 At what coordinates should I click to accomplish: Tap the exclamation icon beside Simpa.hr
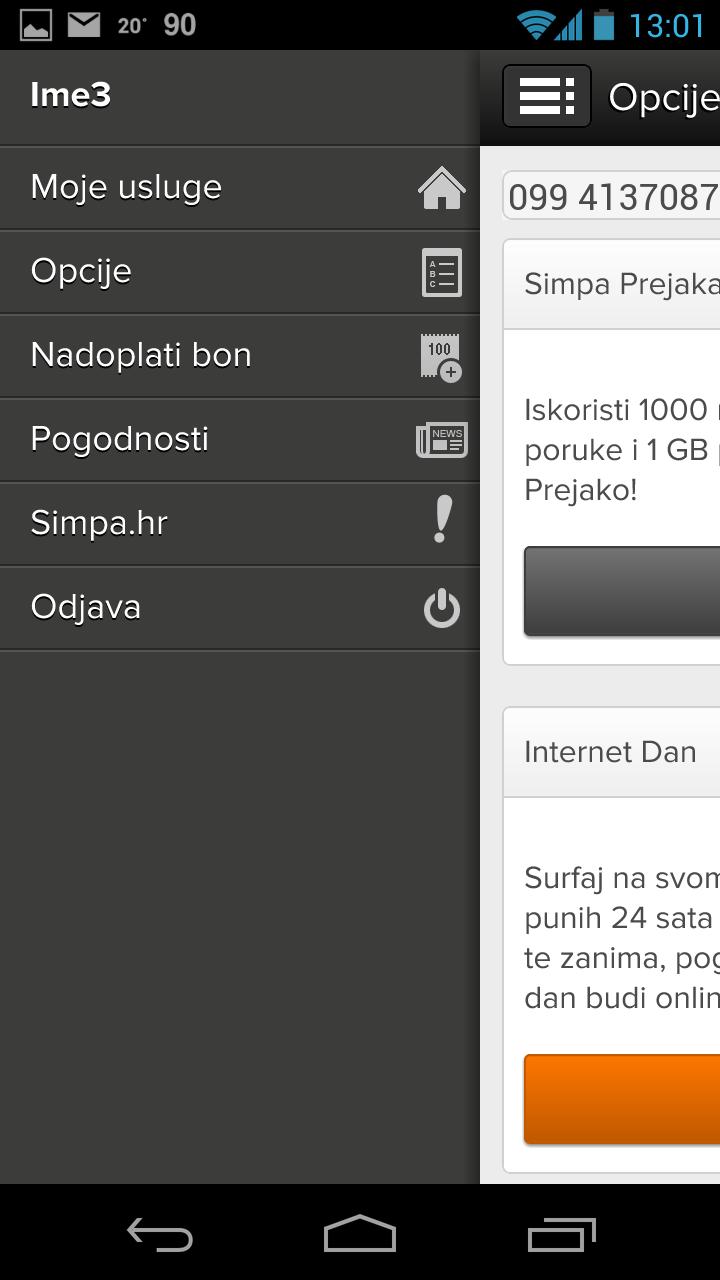pyautogui.click(x=441, y=520)
